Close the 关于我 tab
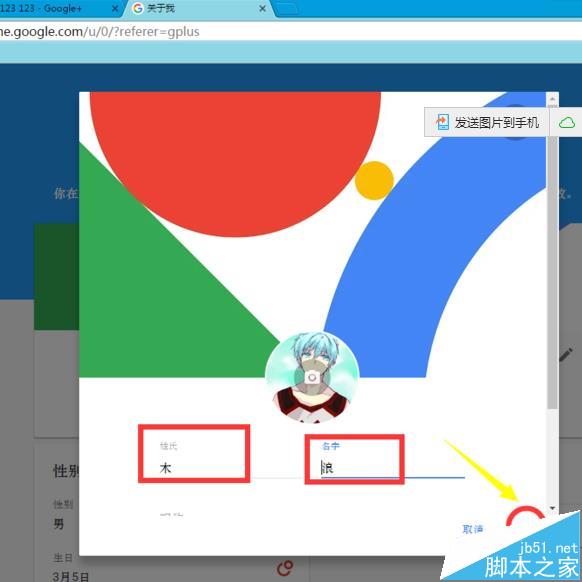This screenshot has width=582, height=582. tap(262, 8)
